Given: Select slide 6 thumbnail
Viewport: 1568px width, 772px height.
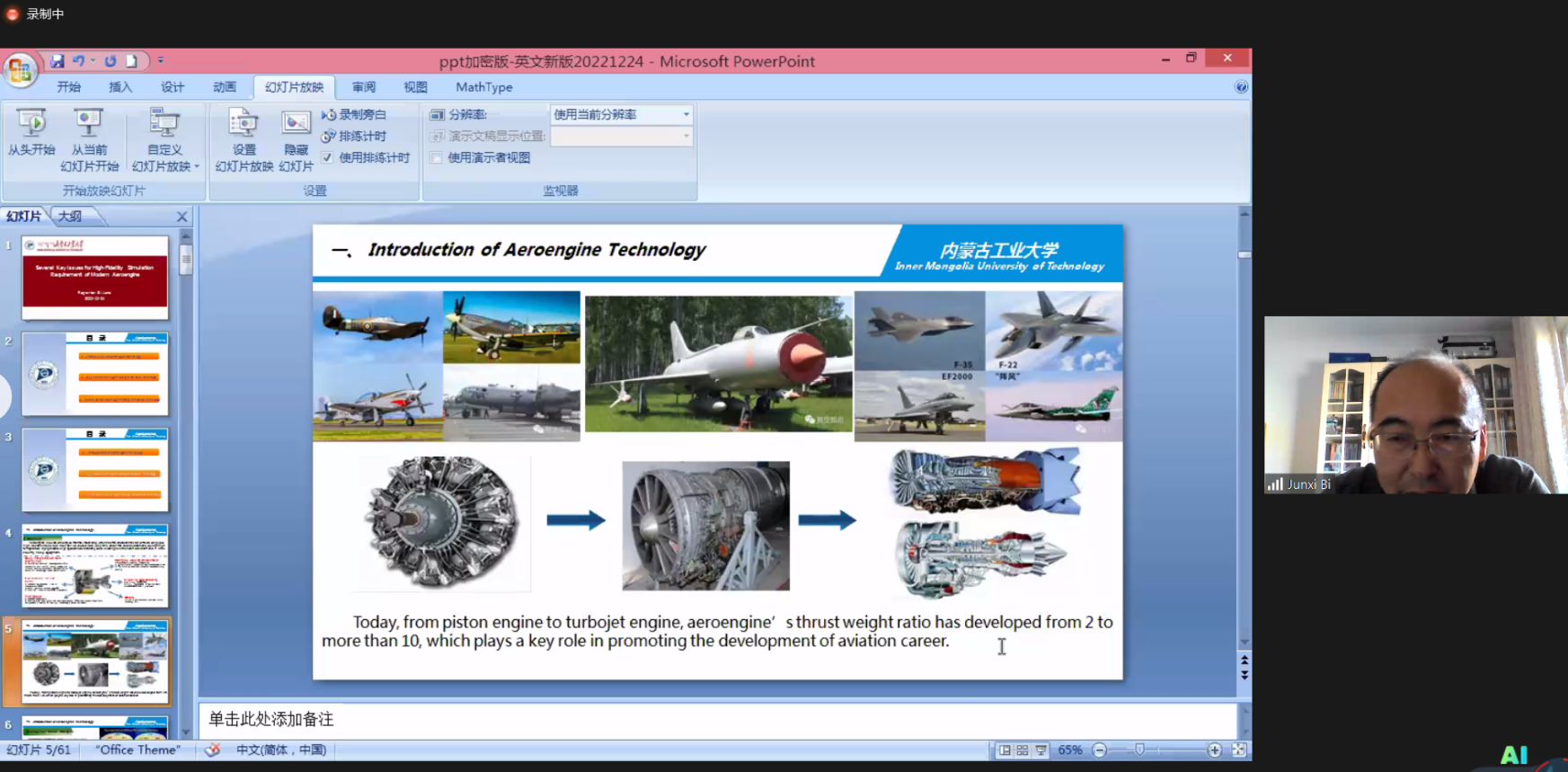Looking at the screenshot, I should [x=95, y=727].
